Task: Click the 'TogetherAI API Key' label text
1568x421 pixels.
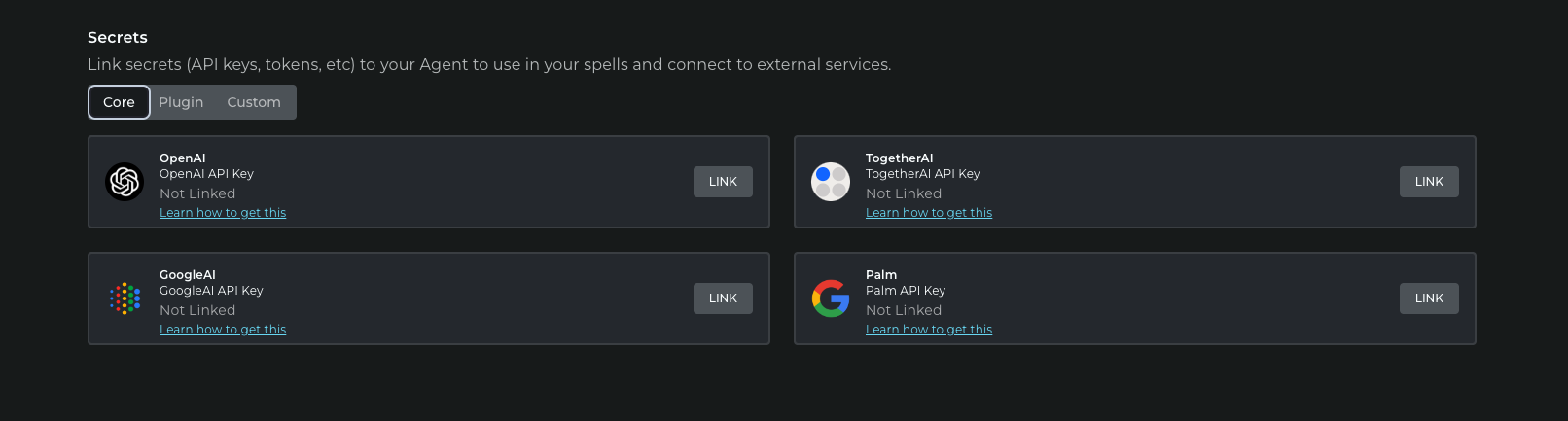Action: coord(922,174)
